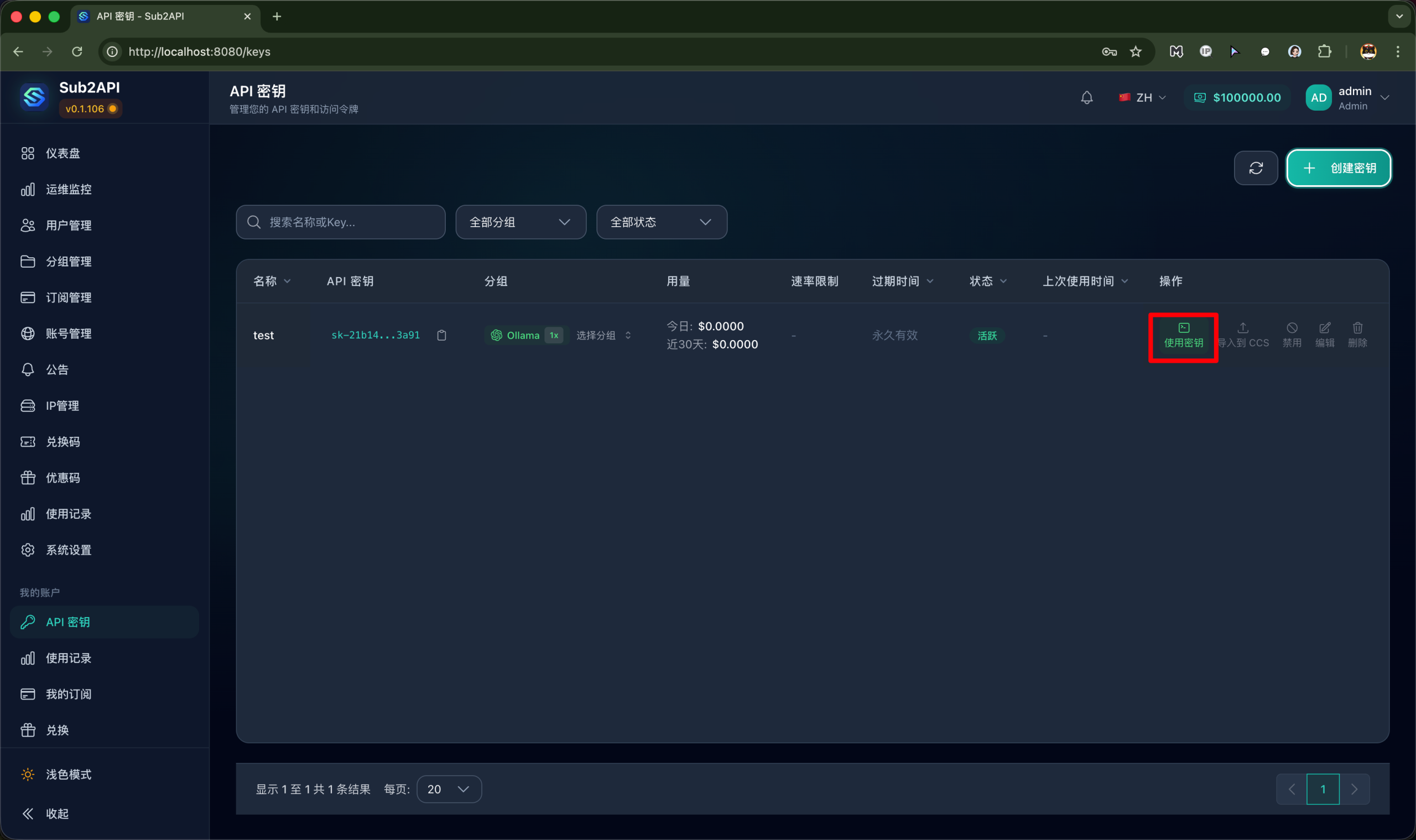This screenshot has height=840, width=1416.
Task: Click the copy API key clipboard icon
Action: pyautogui.click(x=441, y=335)
